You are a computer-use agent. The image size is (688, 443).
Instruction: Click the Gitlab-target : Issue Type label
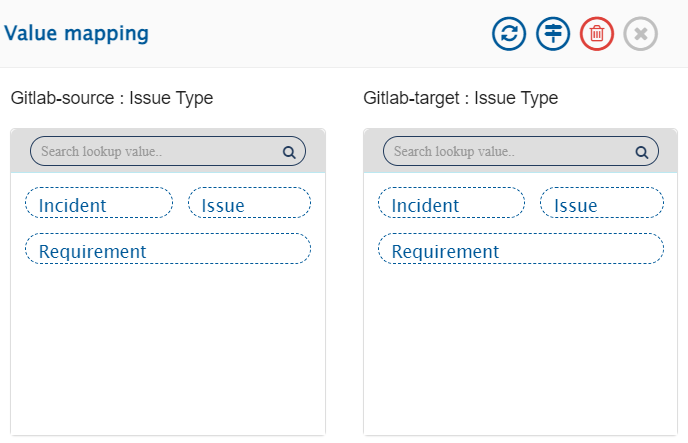pos(461,99)
